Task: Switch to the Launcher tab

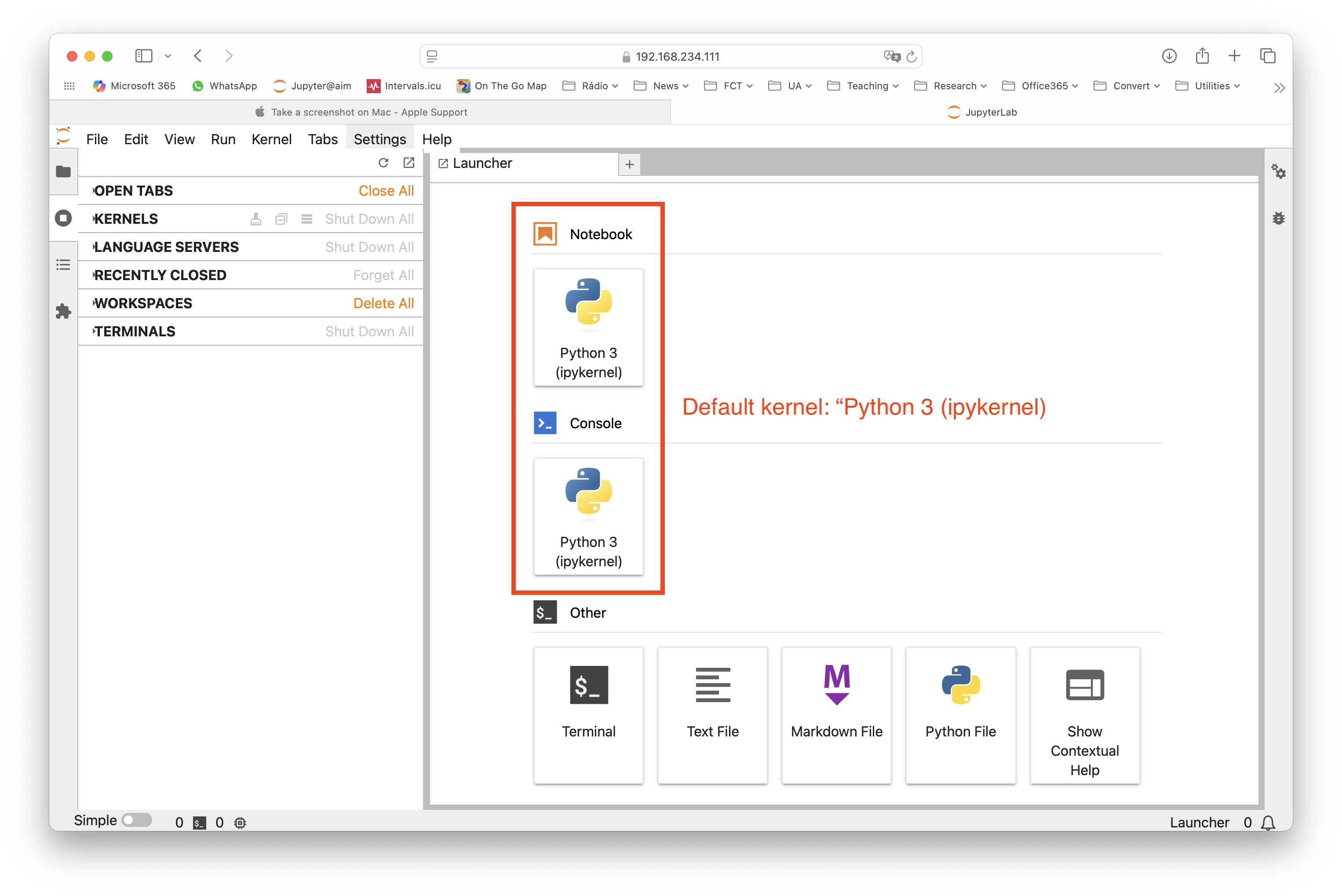Action: click(x=482, y=164)
